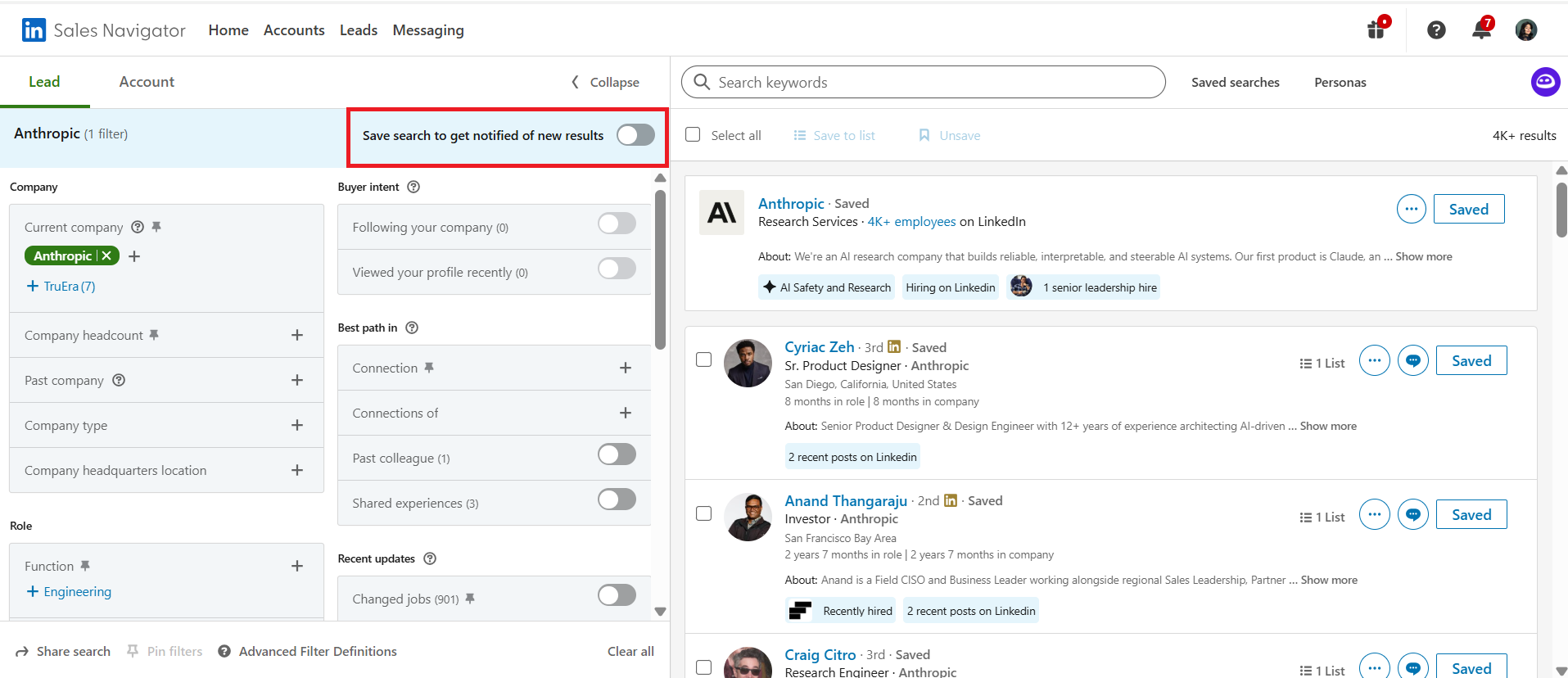The height and width of the screenshot is (678, 1568).
Task: Click the filter panel scrollbar thumb
Action: 661,269
